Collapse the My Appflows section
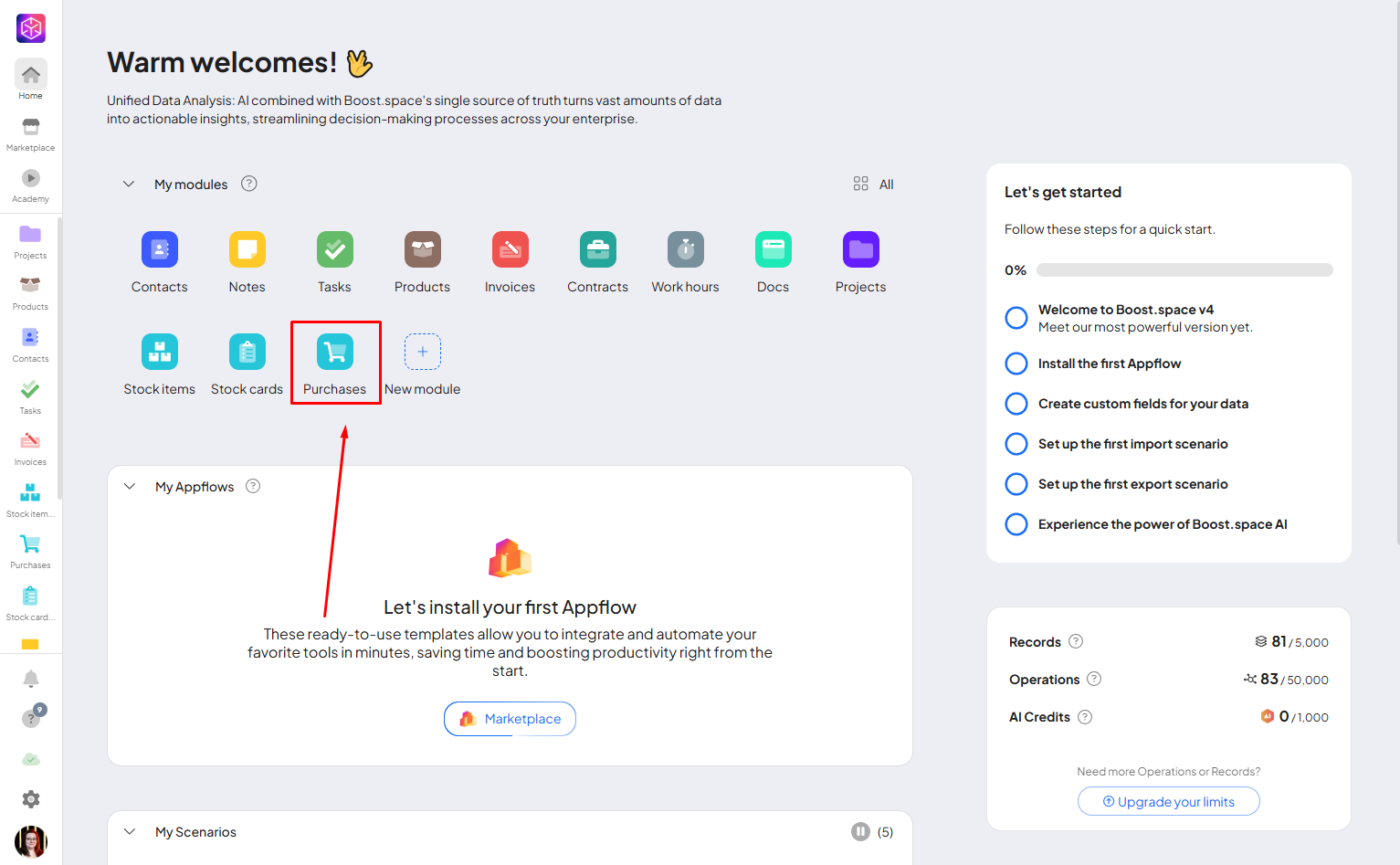 click(x=130, y=487)
